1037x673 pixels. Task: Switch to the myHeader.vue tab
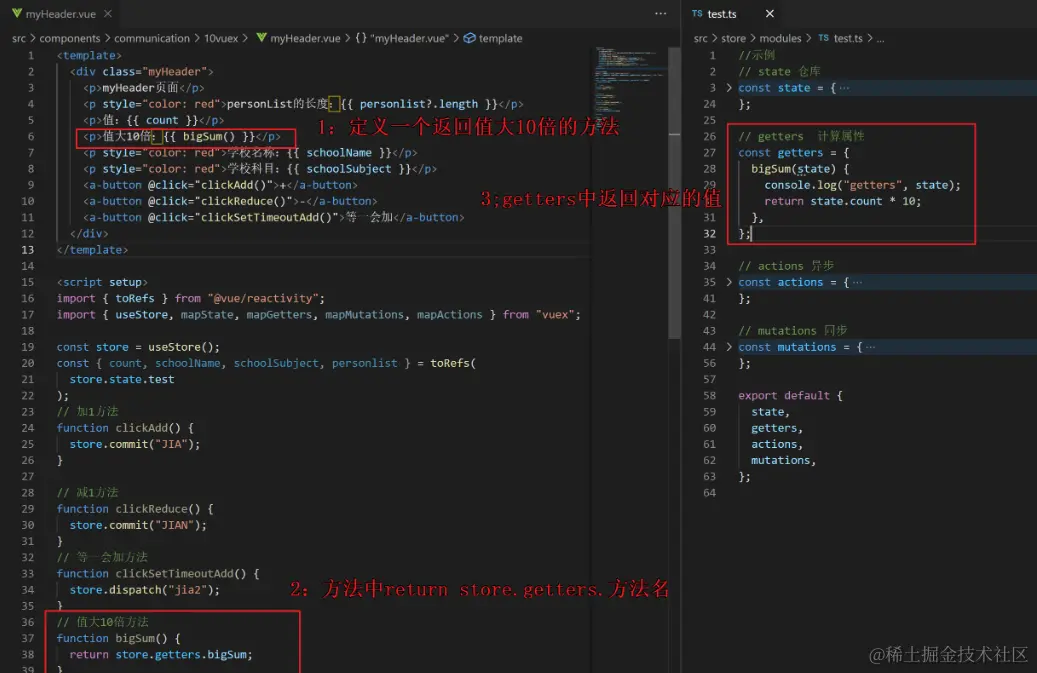[61, 13]
